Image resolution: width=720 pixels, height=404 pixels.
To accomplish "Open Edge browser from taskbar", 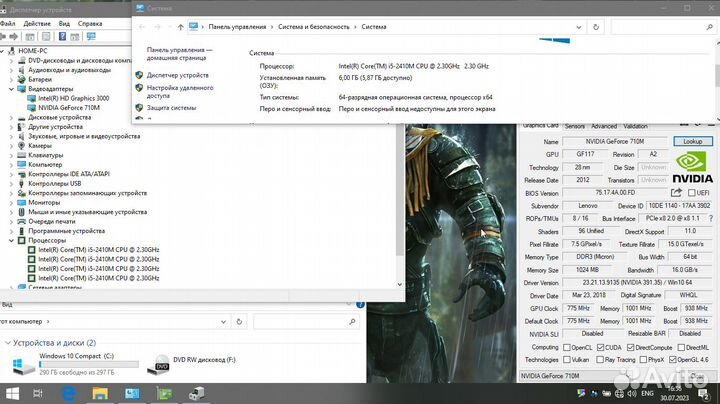I will 69,393.
